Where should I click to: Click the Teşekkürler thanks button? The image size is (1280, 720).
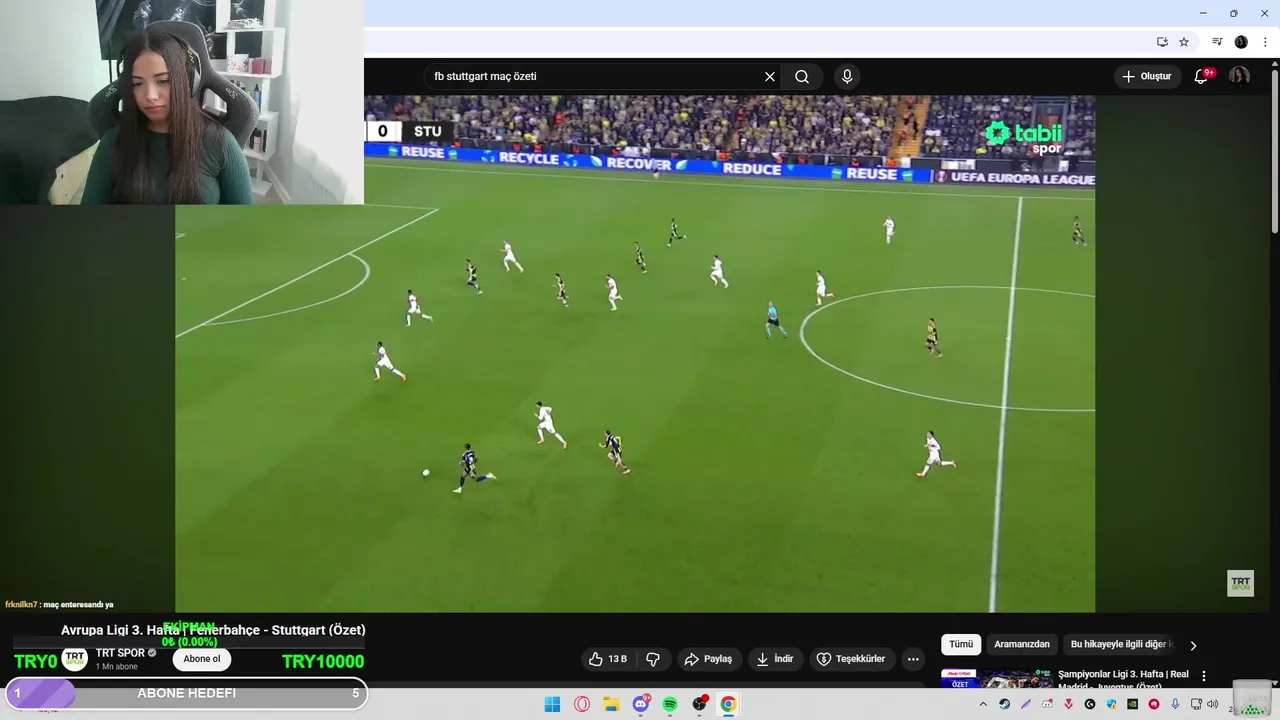pyautogui.click(x=851, y=659)
